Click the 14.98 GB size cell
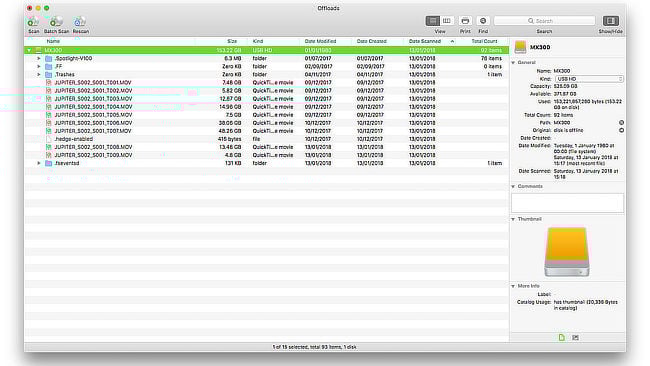The image size is (650, 366). (230, 107)
